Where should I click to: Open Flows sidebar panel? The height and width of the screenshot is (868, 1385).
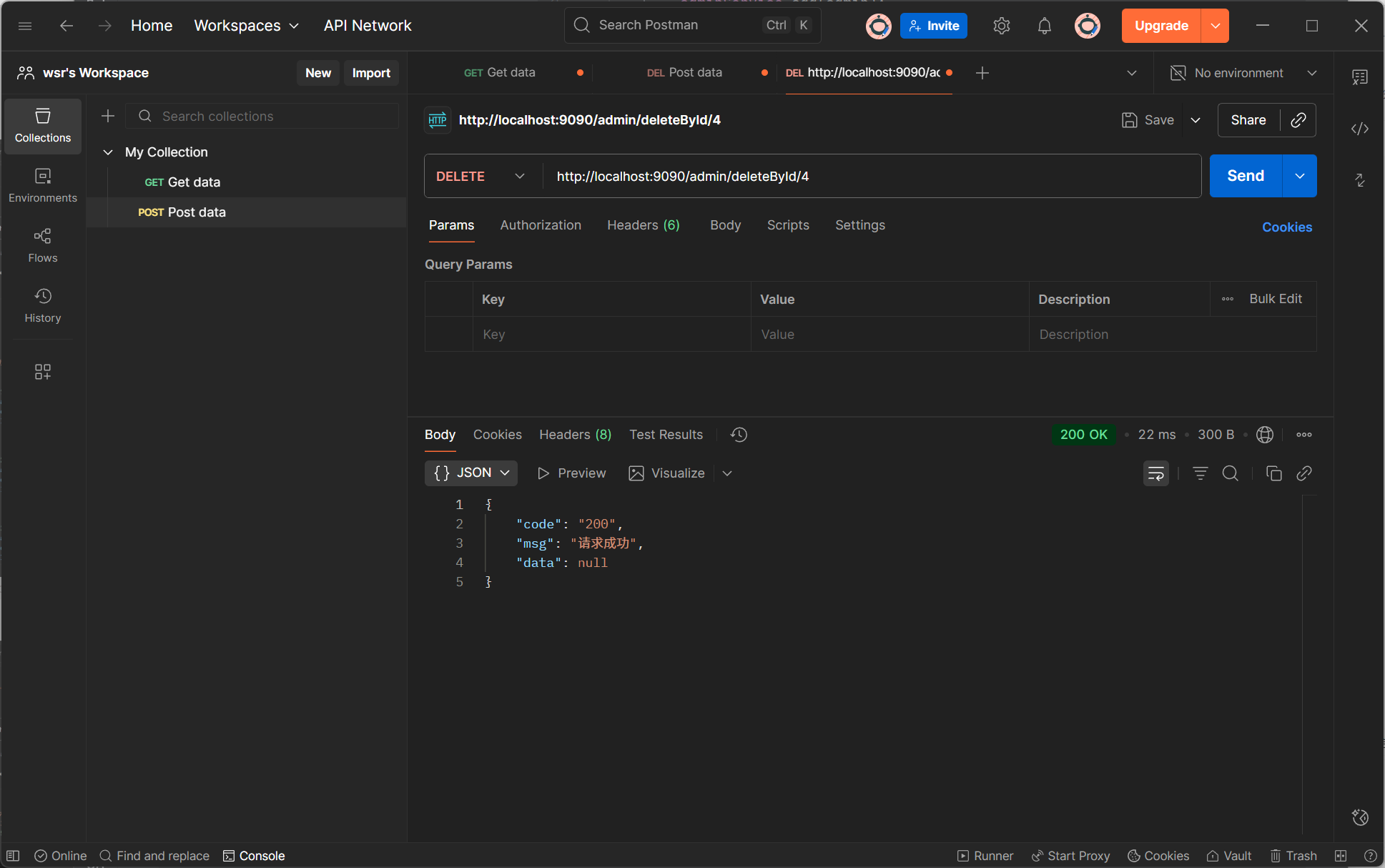(43, 246)
